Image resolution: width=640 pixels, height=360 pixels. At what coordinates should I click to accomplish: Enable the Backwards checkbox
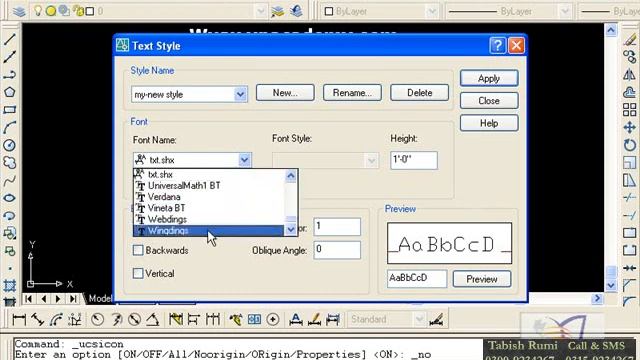(138, 250)
